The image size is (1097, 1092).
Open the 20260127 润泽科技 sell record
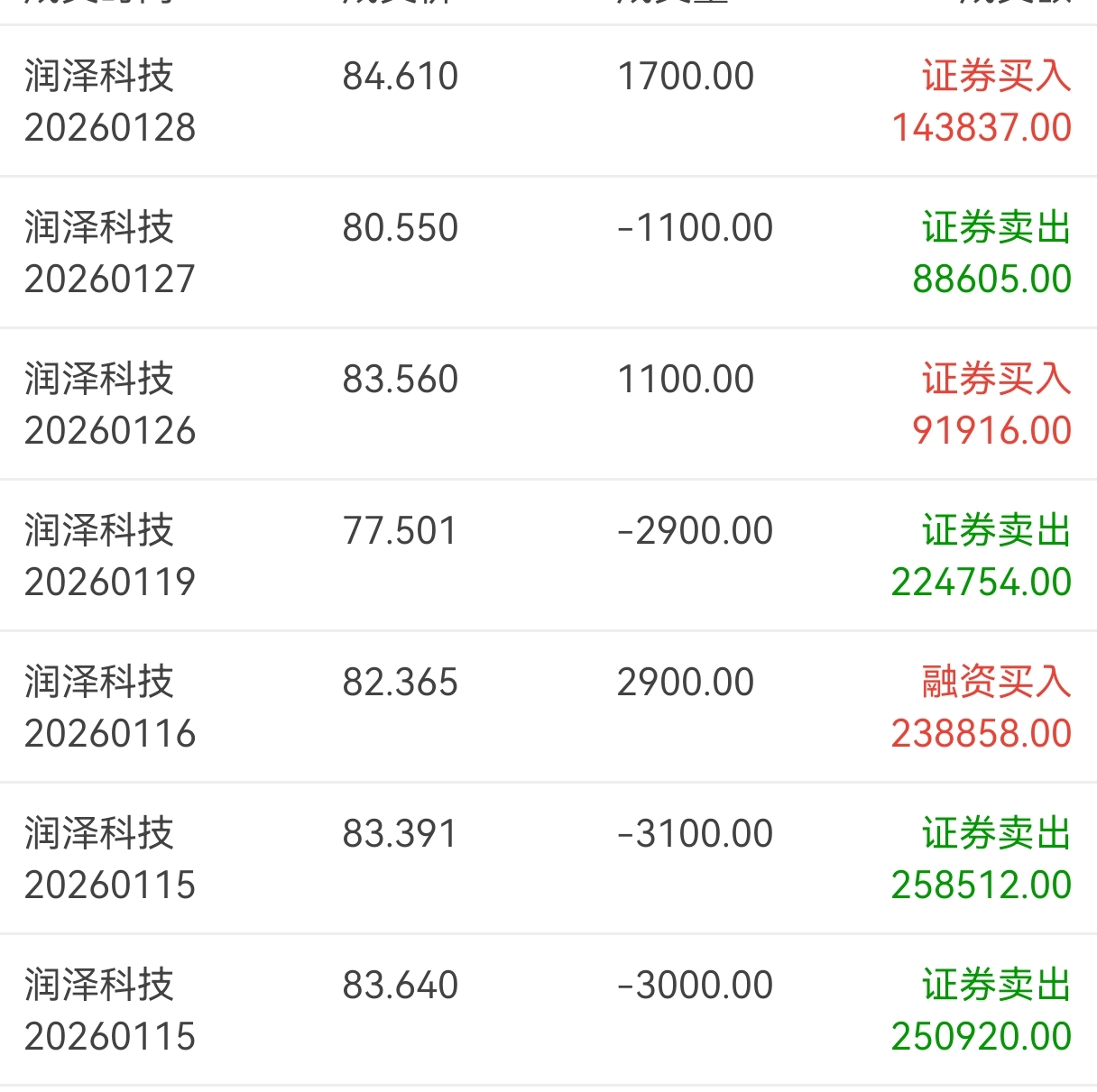click(548, 252)
